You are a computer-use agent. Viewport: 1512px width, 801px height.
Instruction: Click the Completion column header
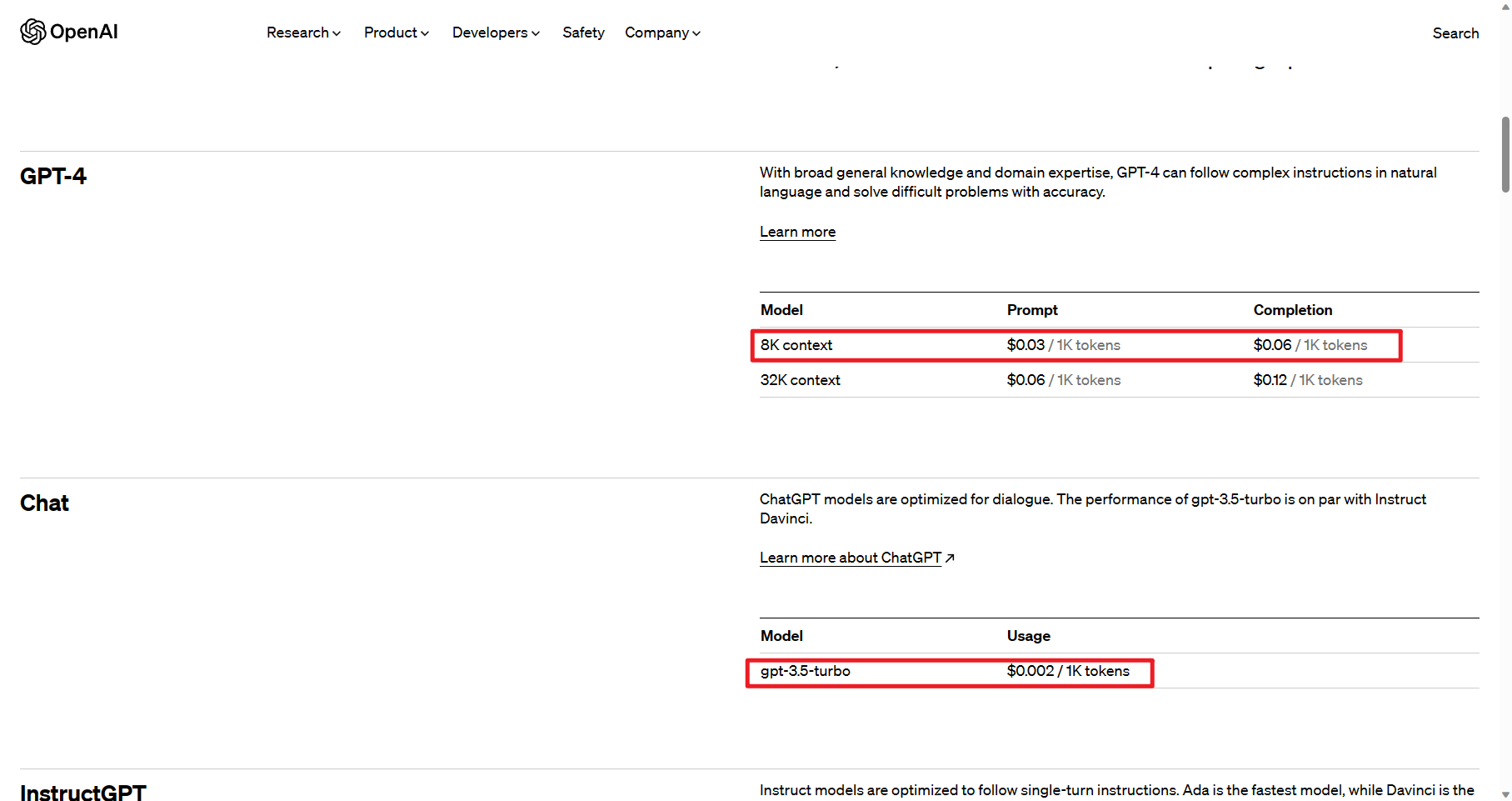1293,310
